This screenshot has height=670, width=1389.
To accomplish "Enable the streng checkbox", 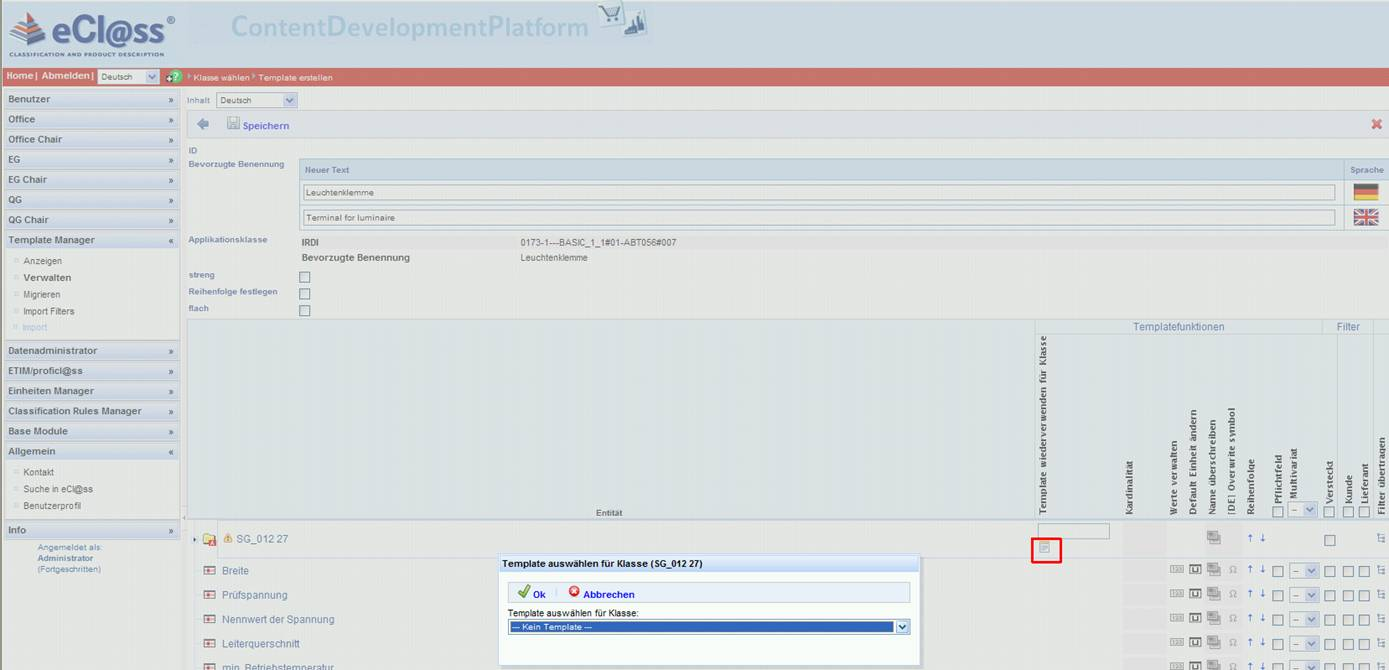I will [x=305, y=277].
